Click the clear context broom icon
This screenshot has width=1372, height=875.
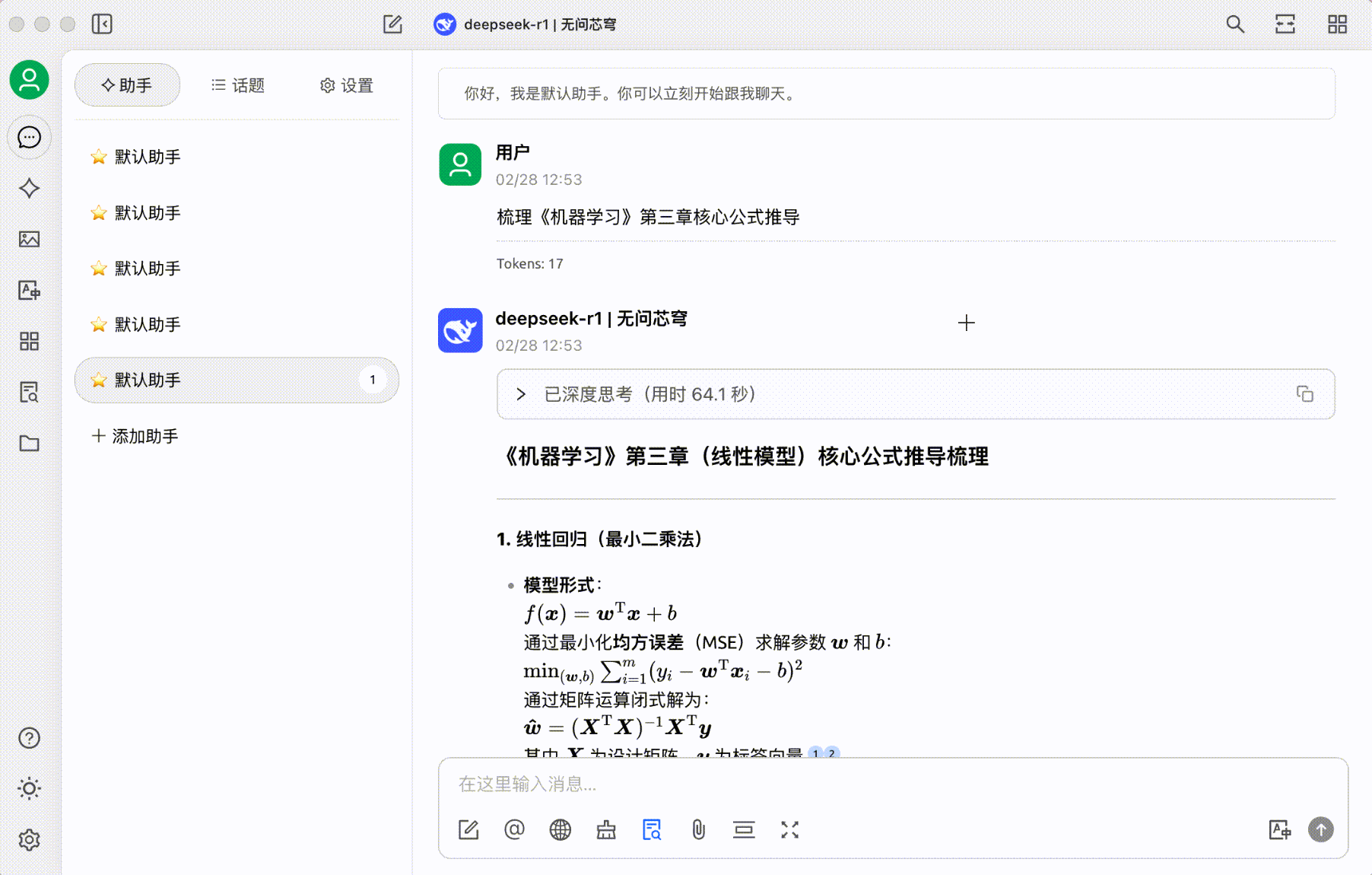coord(606,829)
